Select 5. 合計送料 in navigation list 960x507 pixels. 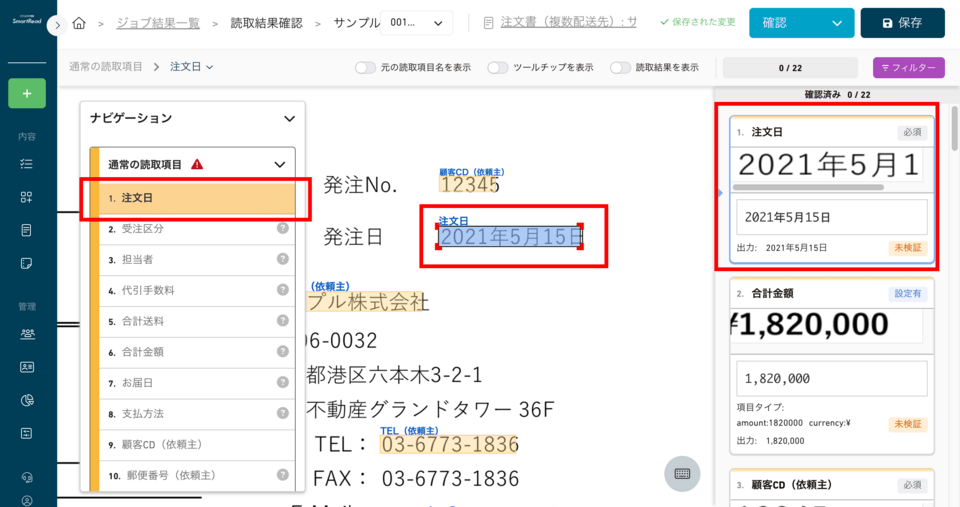coord(197,321)
